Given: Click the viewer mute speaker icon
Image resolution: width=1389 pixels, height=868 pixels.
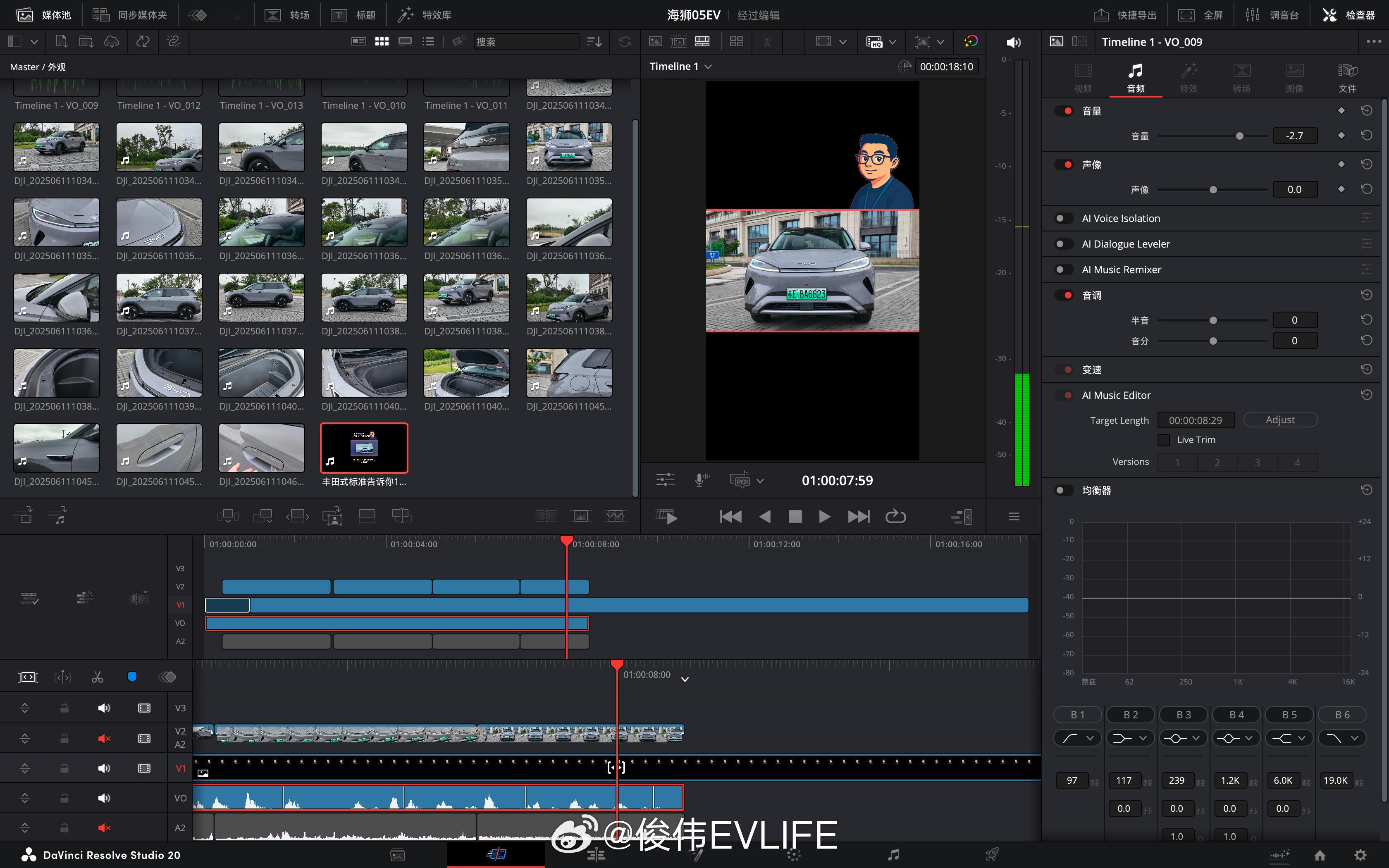Looking at the screenshot, I should tap(1014, 42).
